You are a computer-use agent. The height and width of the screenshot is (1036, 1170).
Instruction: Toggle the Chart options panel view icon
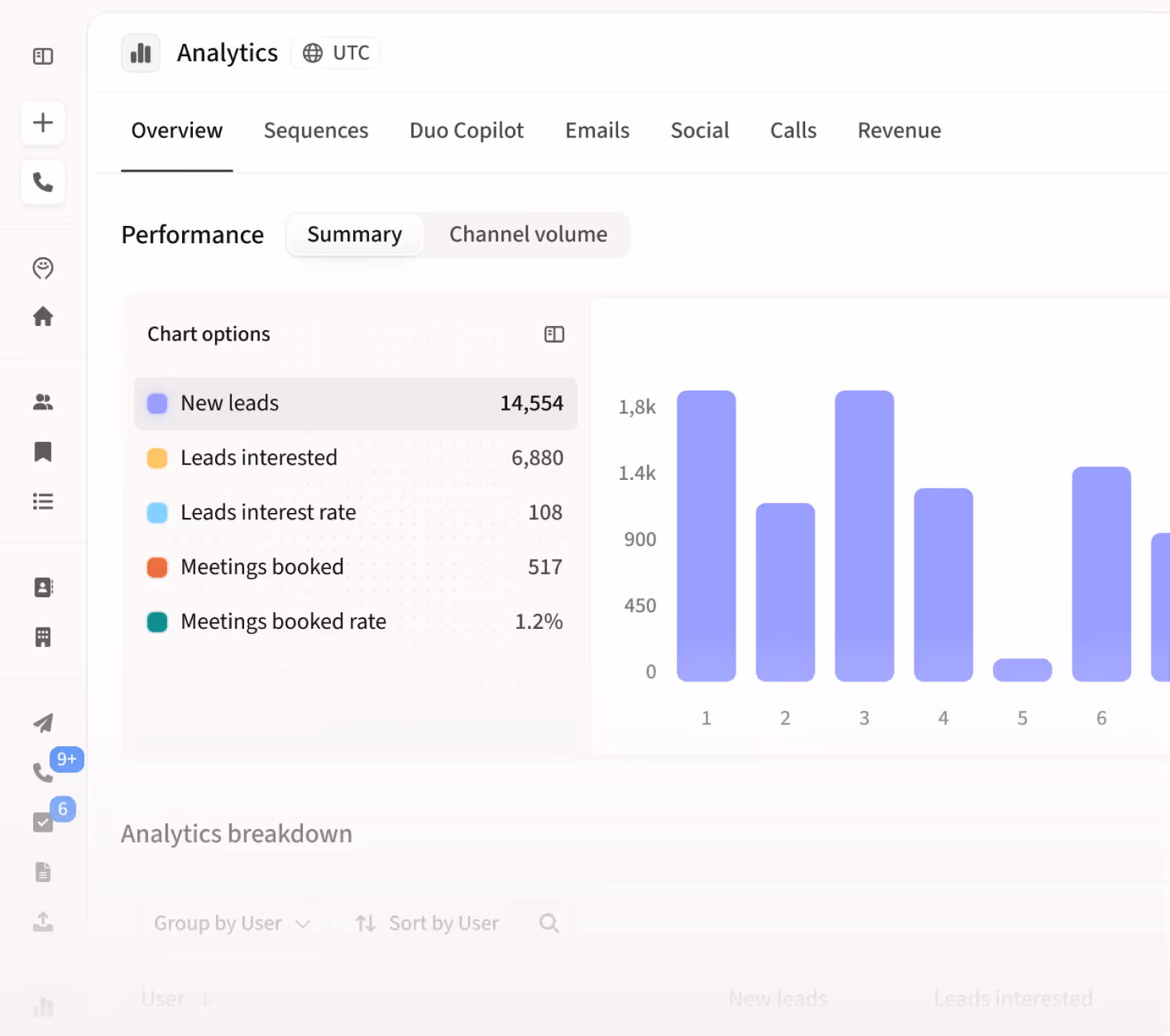coord(554,334)
